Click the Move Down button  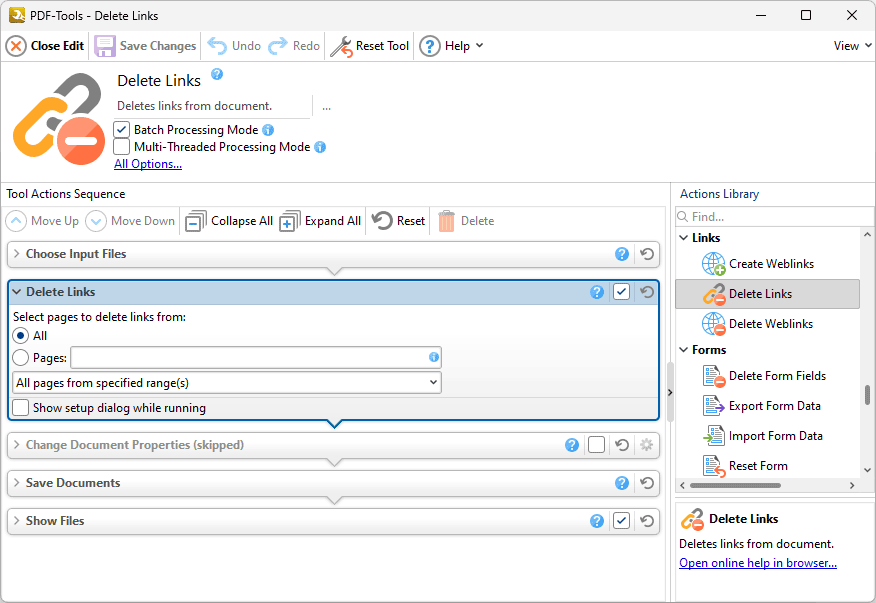(x=130, y=221)
